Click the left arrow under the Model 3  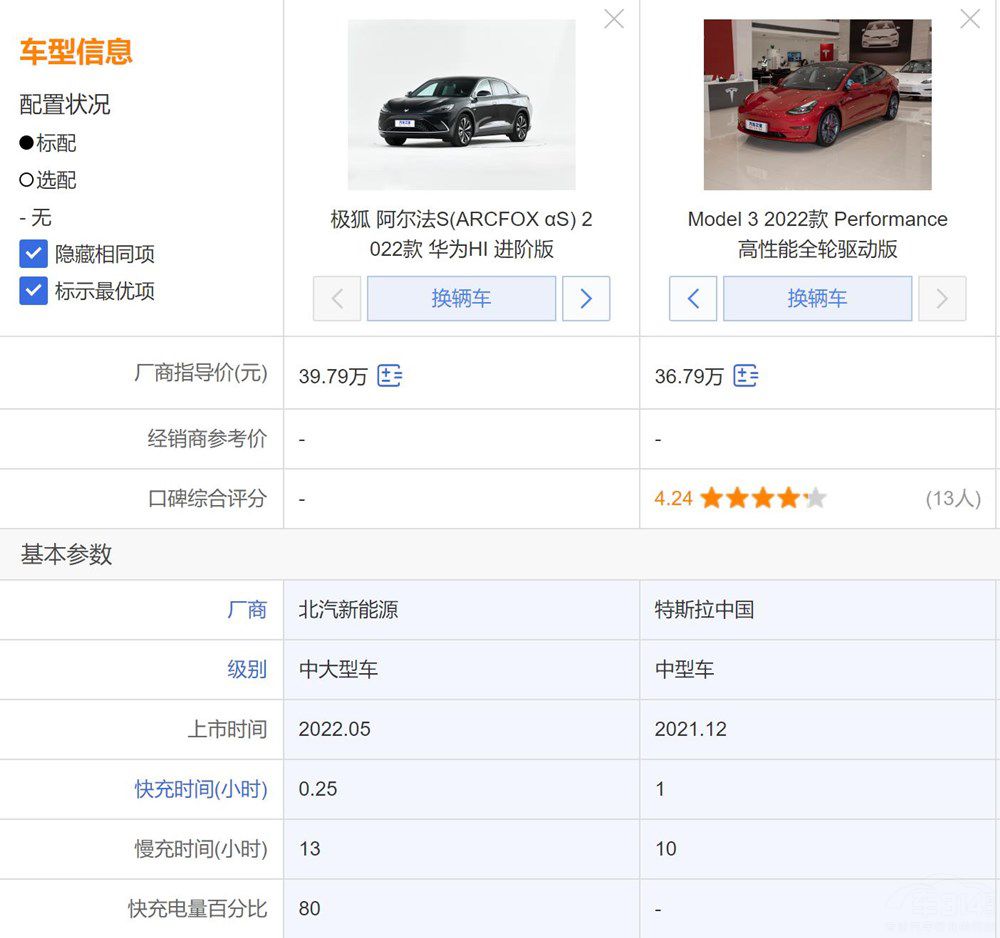(693, 299)
